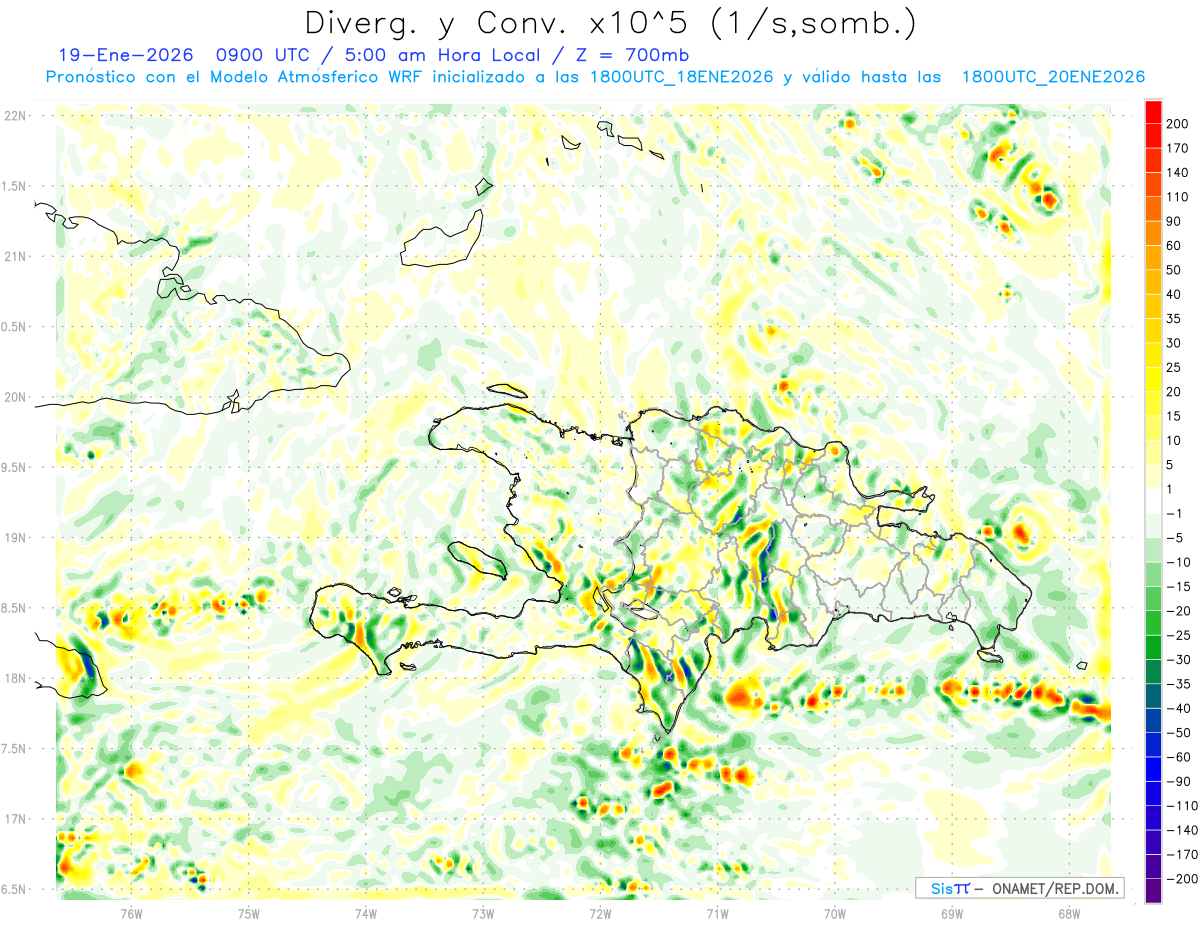Click the 7.5N latitude label

tap(13, 748)
